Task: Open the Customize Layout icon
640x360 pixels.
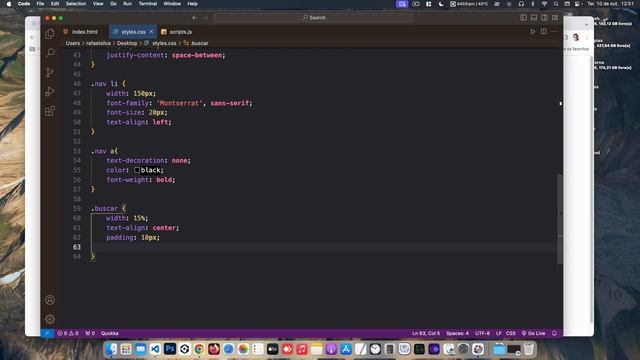Action: [555, 18]
